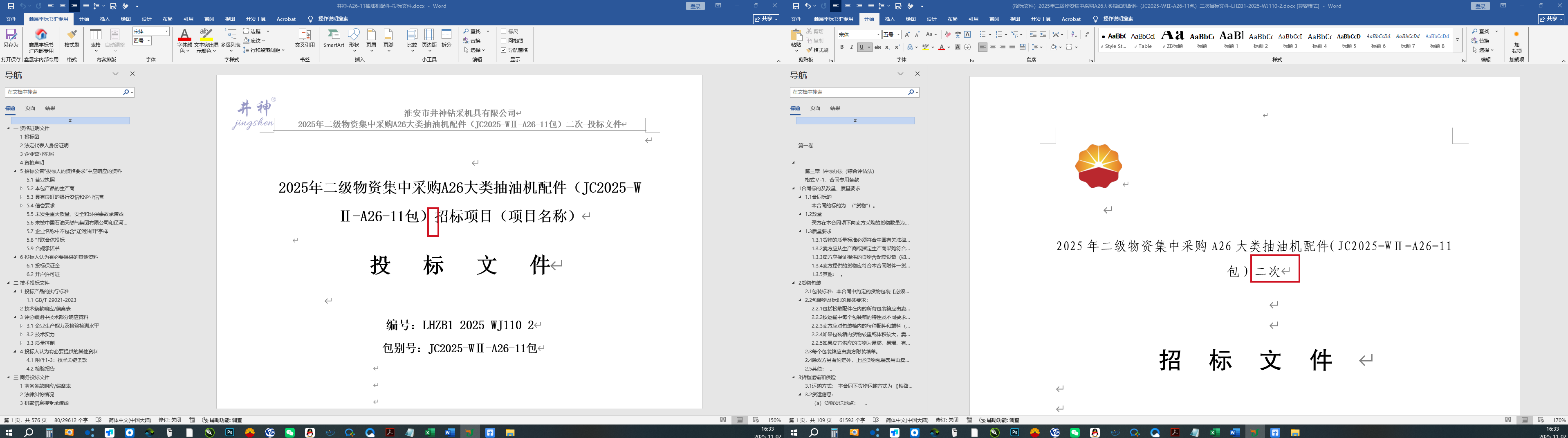
Task: Open the 四号 font size dropdown
Action: (148, 41)
